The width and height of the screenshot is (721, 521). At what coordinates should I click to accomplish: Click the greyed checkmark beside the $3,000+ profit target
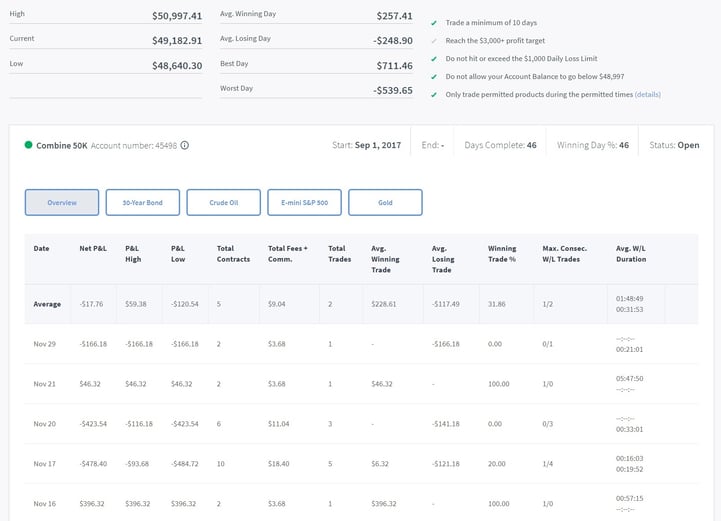(x=433, y=40)
